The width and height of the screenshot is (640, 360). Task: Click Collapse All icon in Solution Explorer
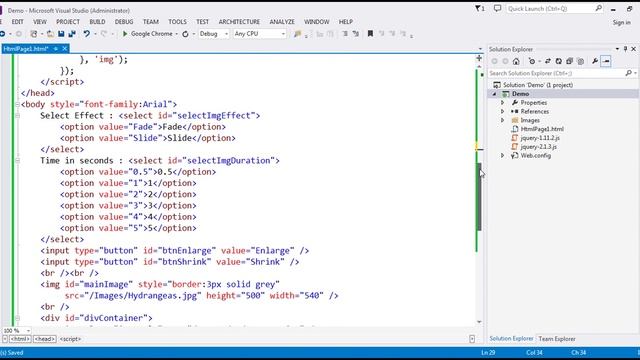(569, 61)
